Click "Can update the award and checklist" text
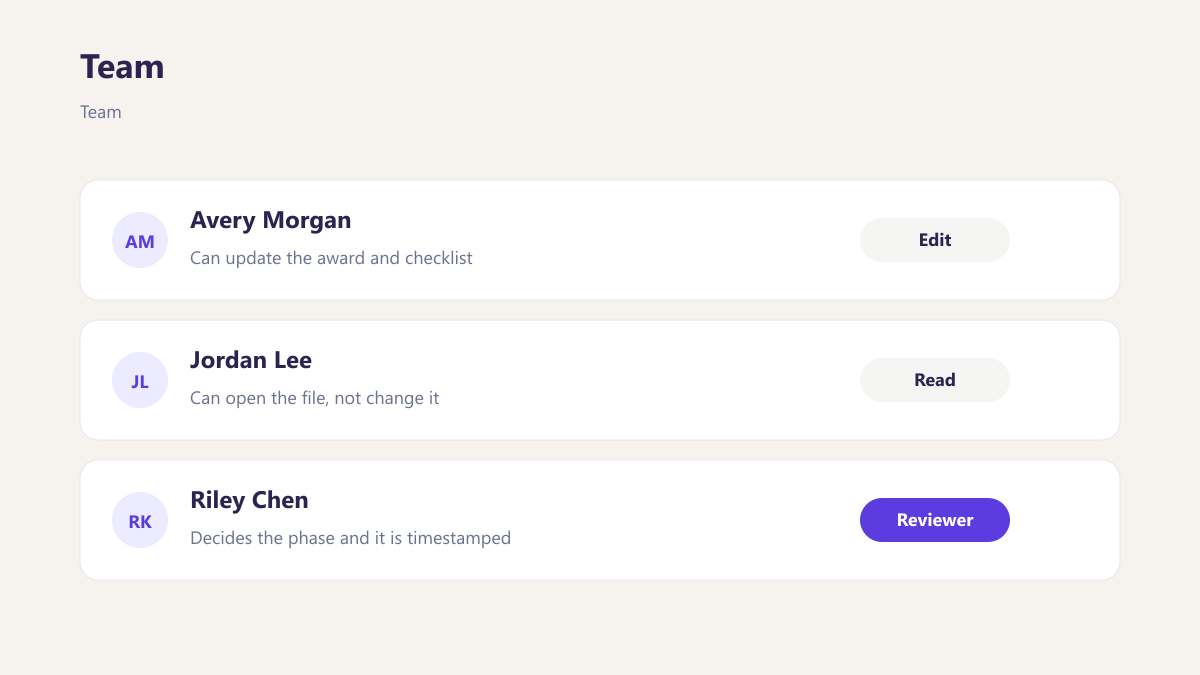This screenshot has height=675, width=1200. coord(331,258)
